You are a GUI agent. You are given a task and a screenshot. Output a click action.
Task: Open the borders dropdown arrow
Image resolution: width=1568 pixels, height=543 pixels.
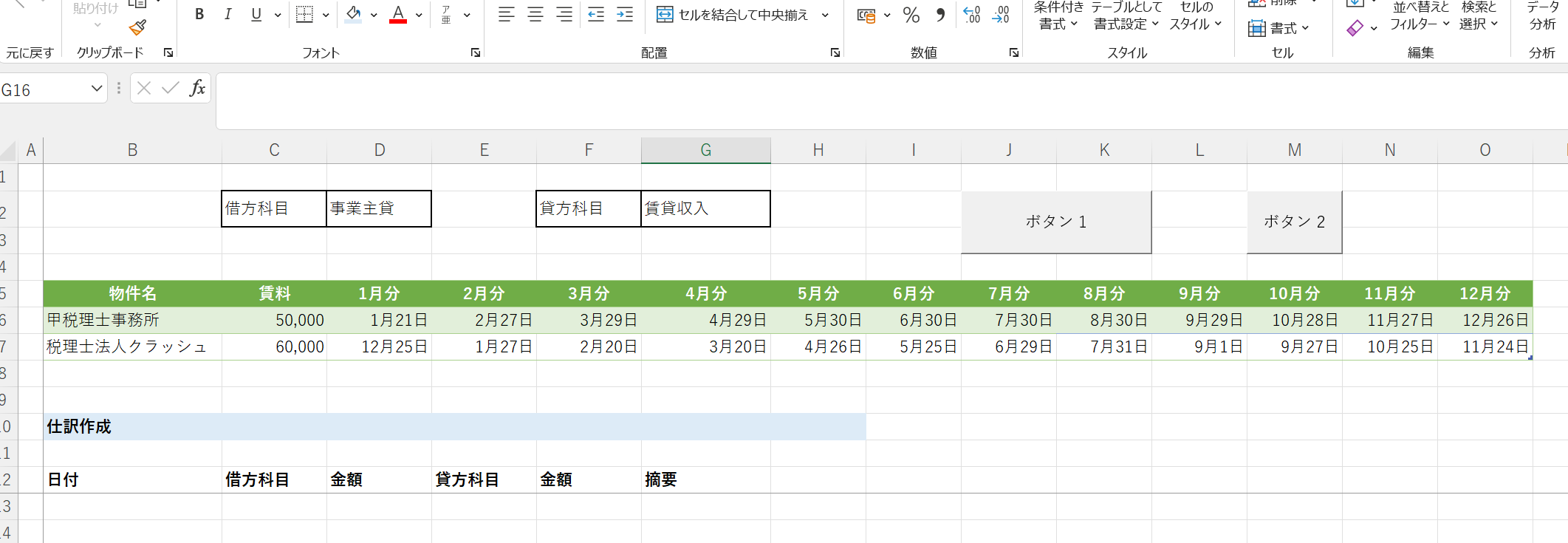click(x=326, y=15)
